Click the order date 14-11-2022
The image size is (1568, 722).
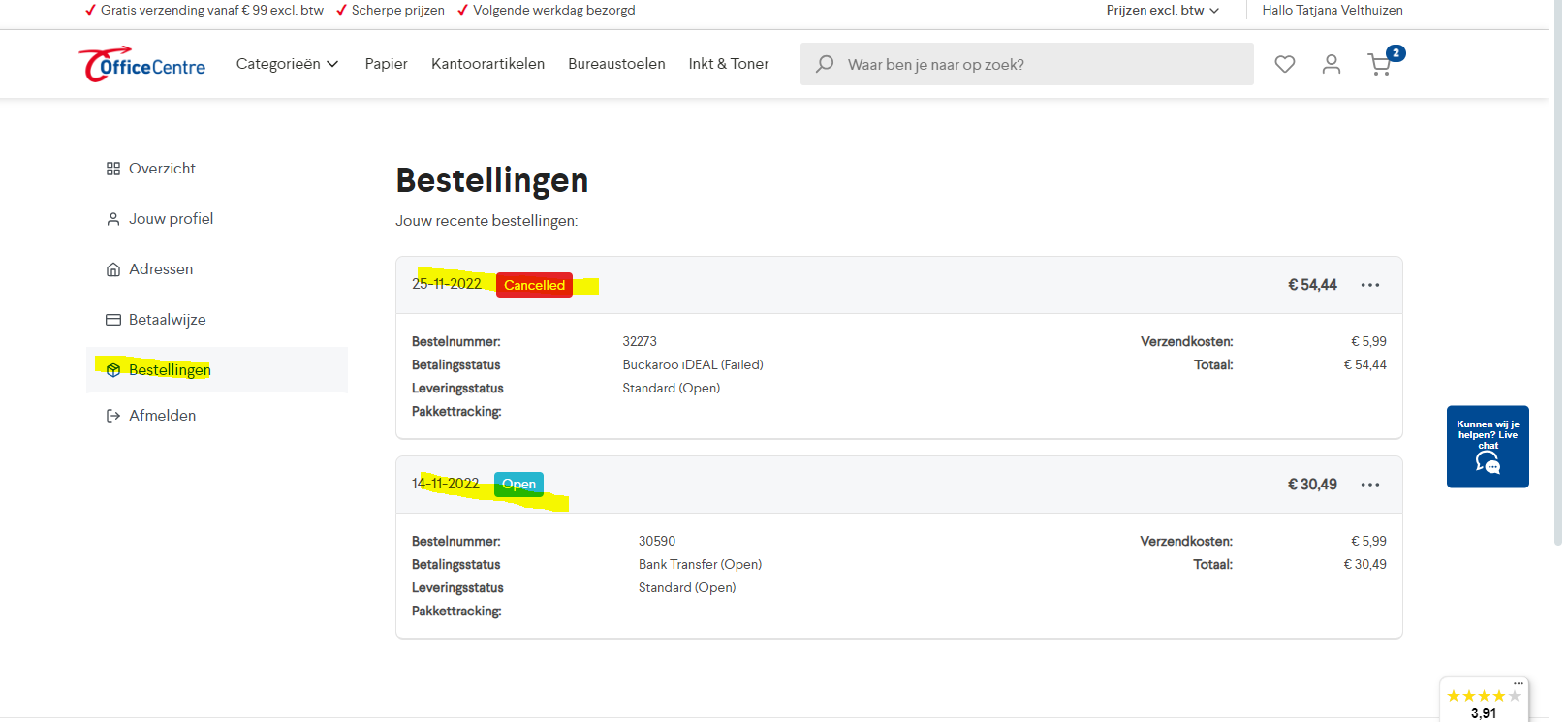pos(446,484)
